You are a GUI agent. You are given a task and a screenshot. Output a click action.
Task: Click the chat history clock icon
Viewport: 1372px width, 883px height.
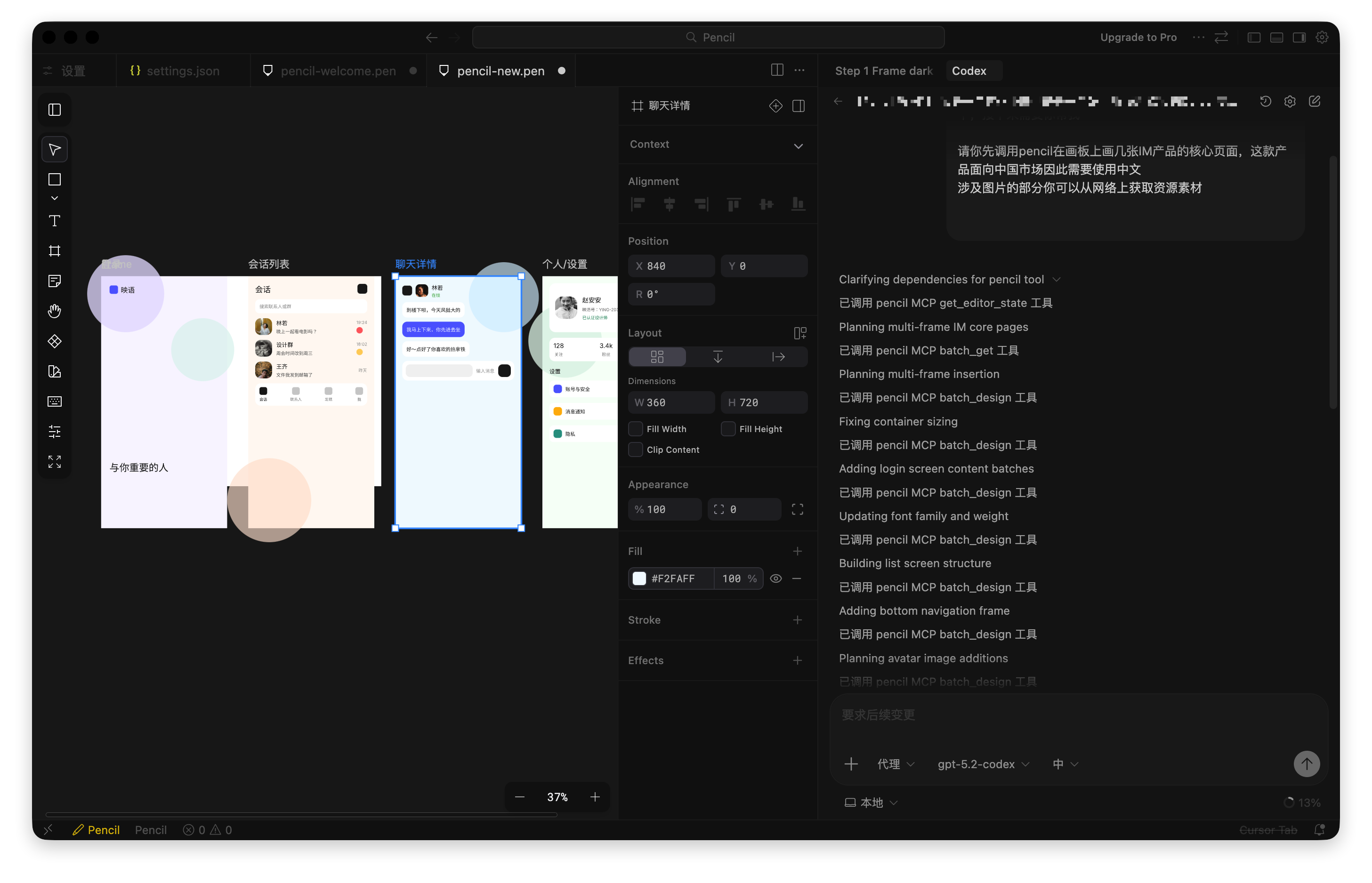1265,102
